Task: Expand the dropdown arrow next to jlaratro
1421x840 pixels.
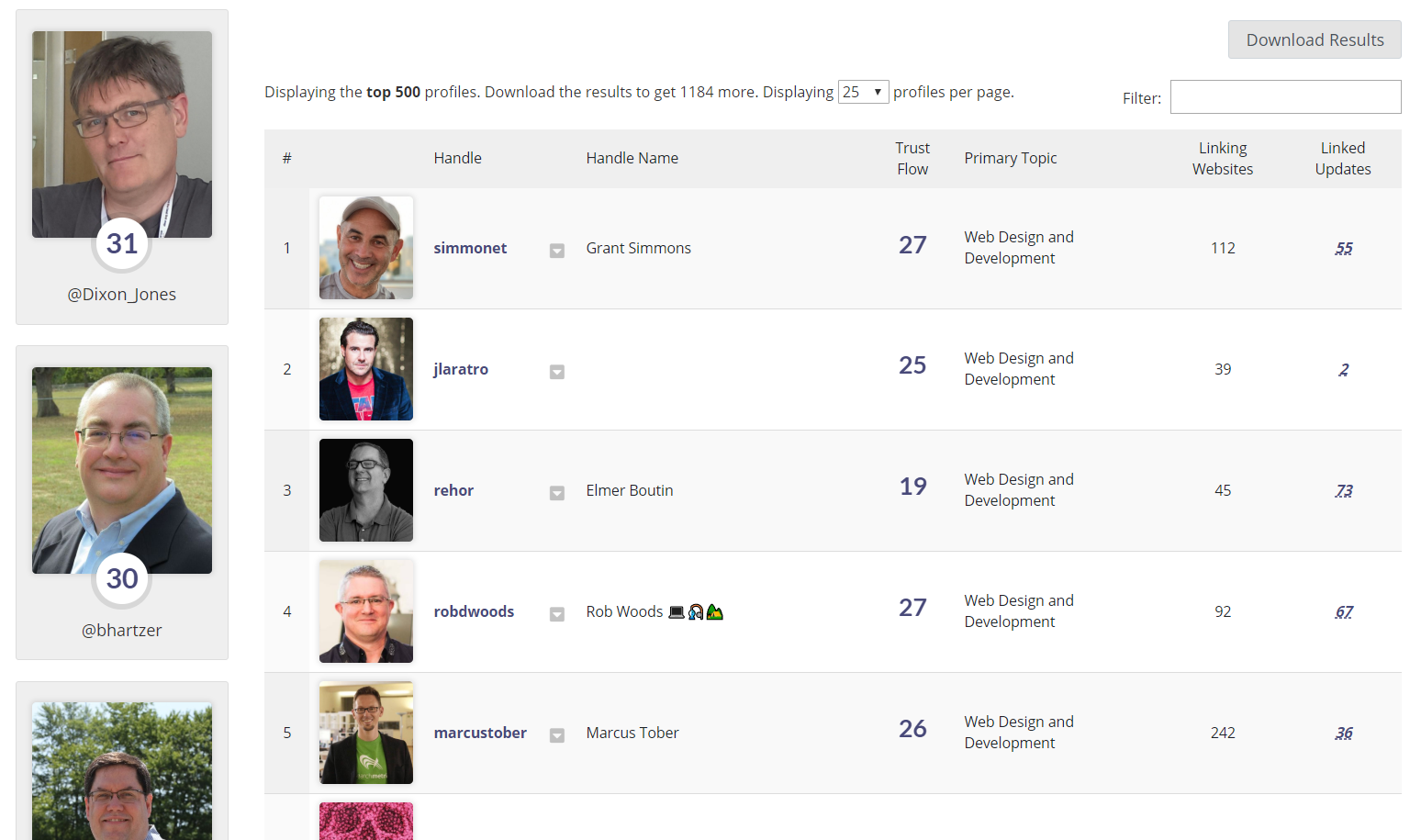Action: click(x=556, y=372)
